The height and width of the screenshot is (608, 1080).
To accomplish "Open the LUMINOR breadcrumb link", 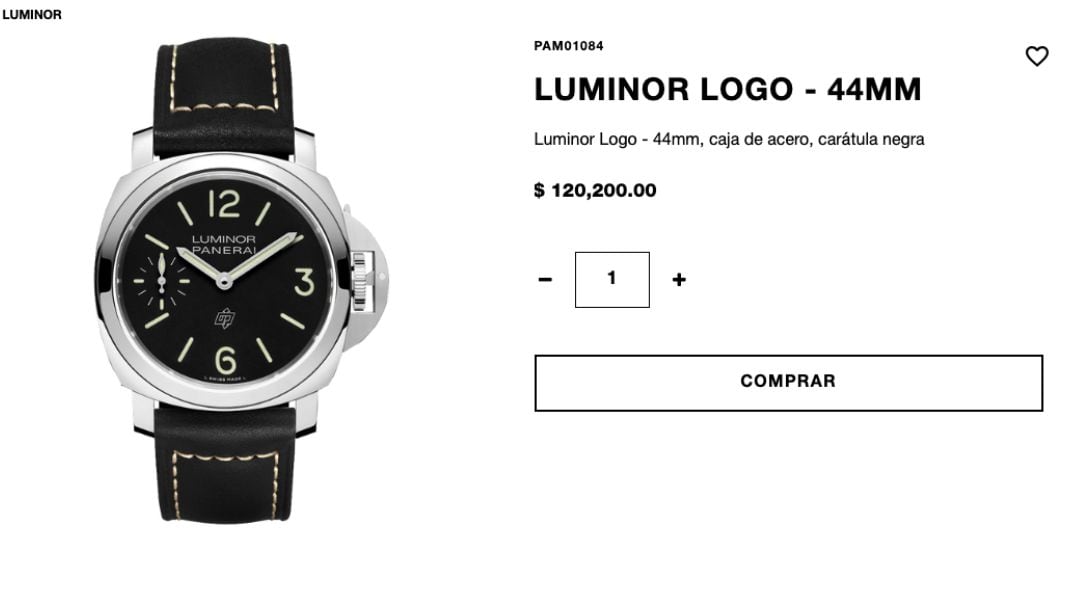I will point(32,14).
